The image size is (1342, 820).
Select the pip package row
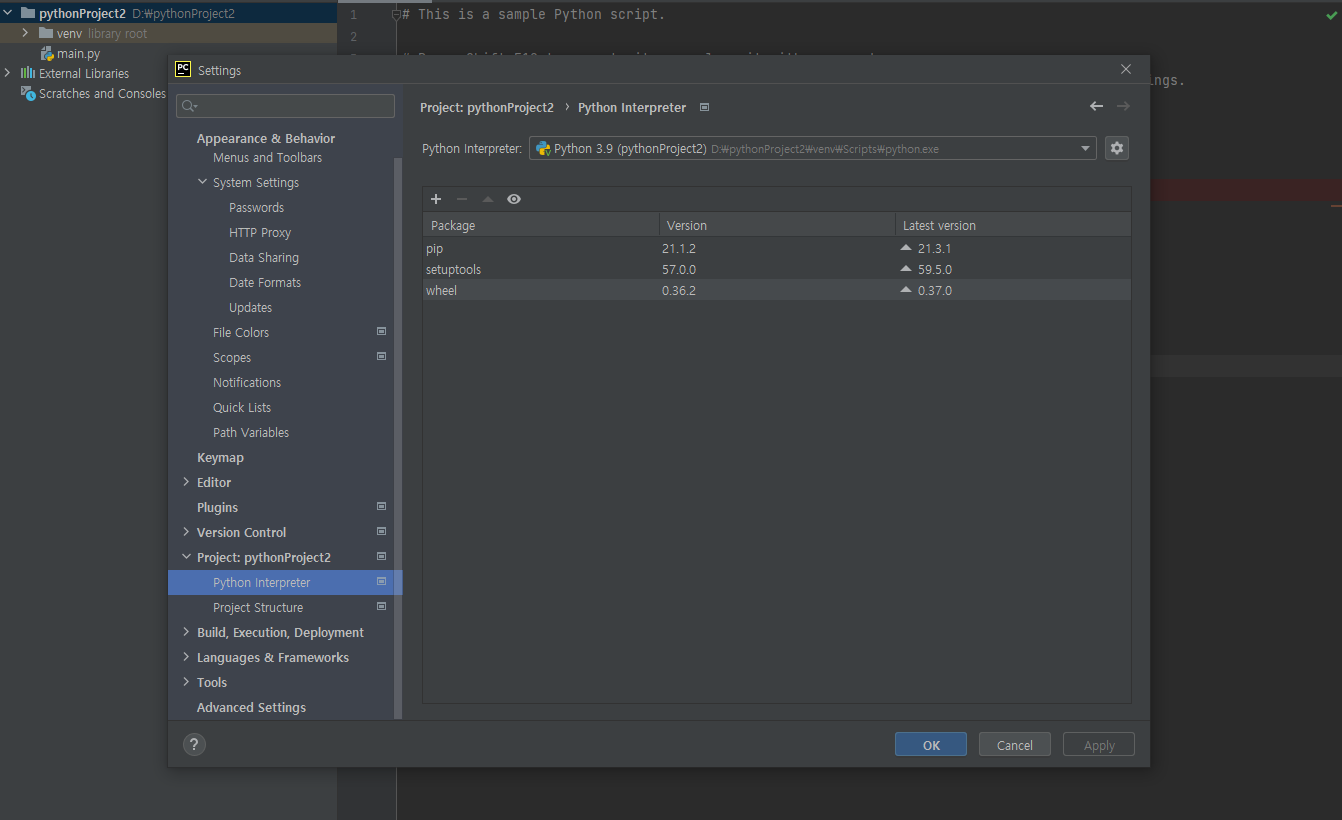(x=777, y=248)
